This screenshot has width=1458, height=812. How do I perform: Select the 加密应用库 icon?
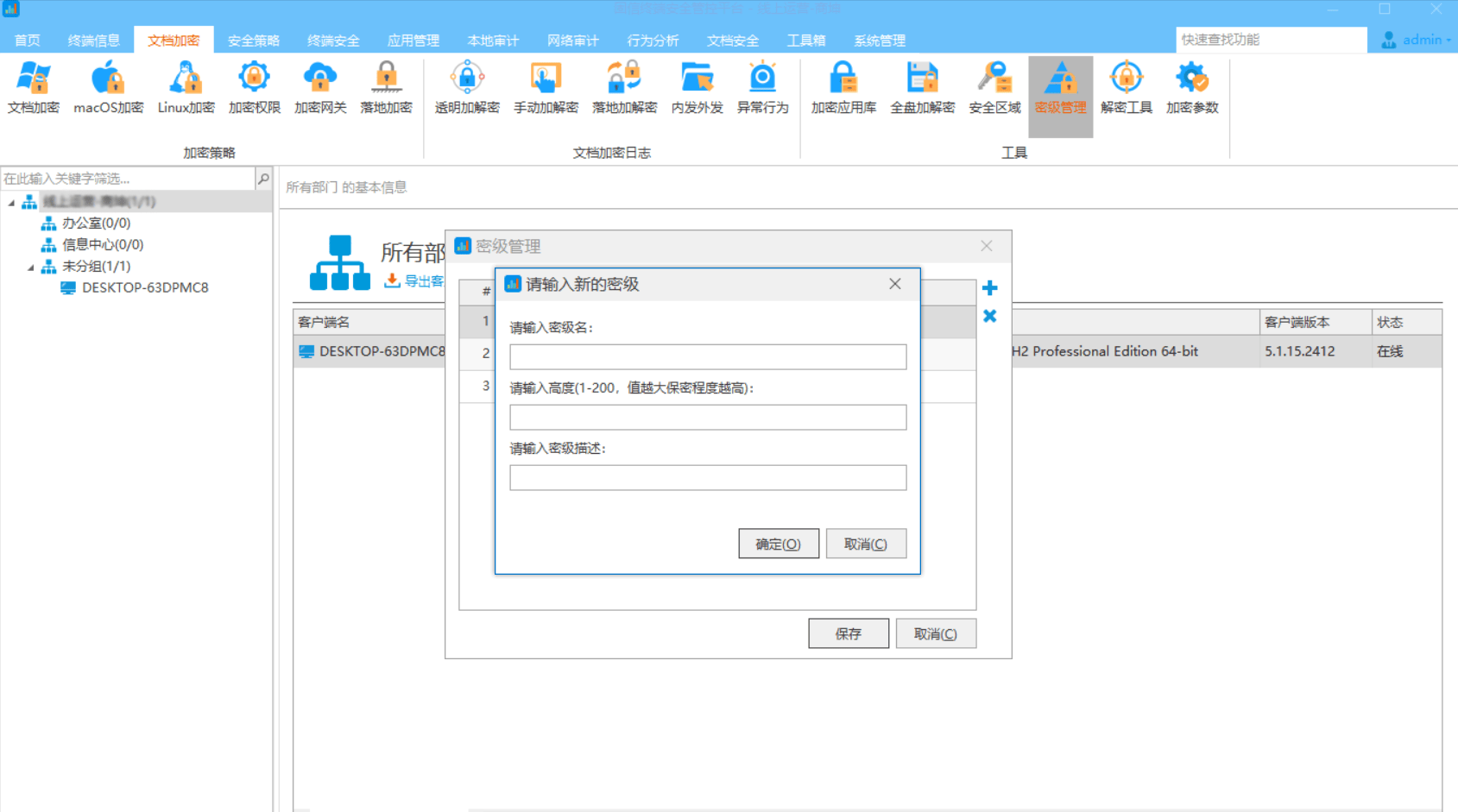(843, 86)
